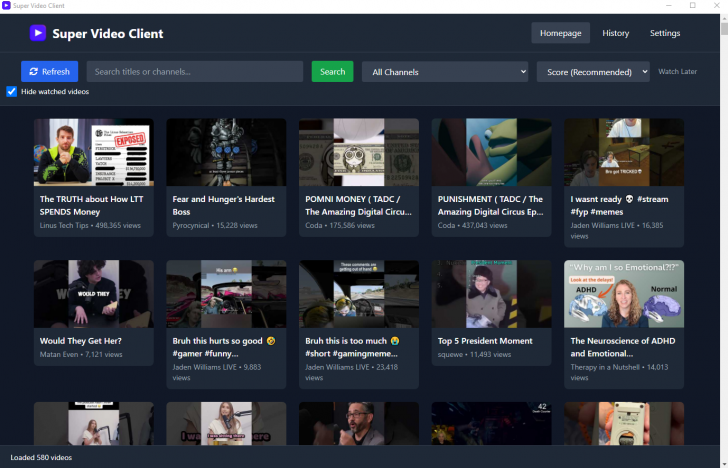Open Bruh this is too much thumbnail

coord(359,294)
